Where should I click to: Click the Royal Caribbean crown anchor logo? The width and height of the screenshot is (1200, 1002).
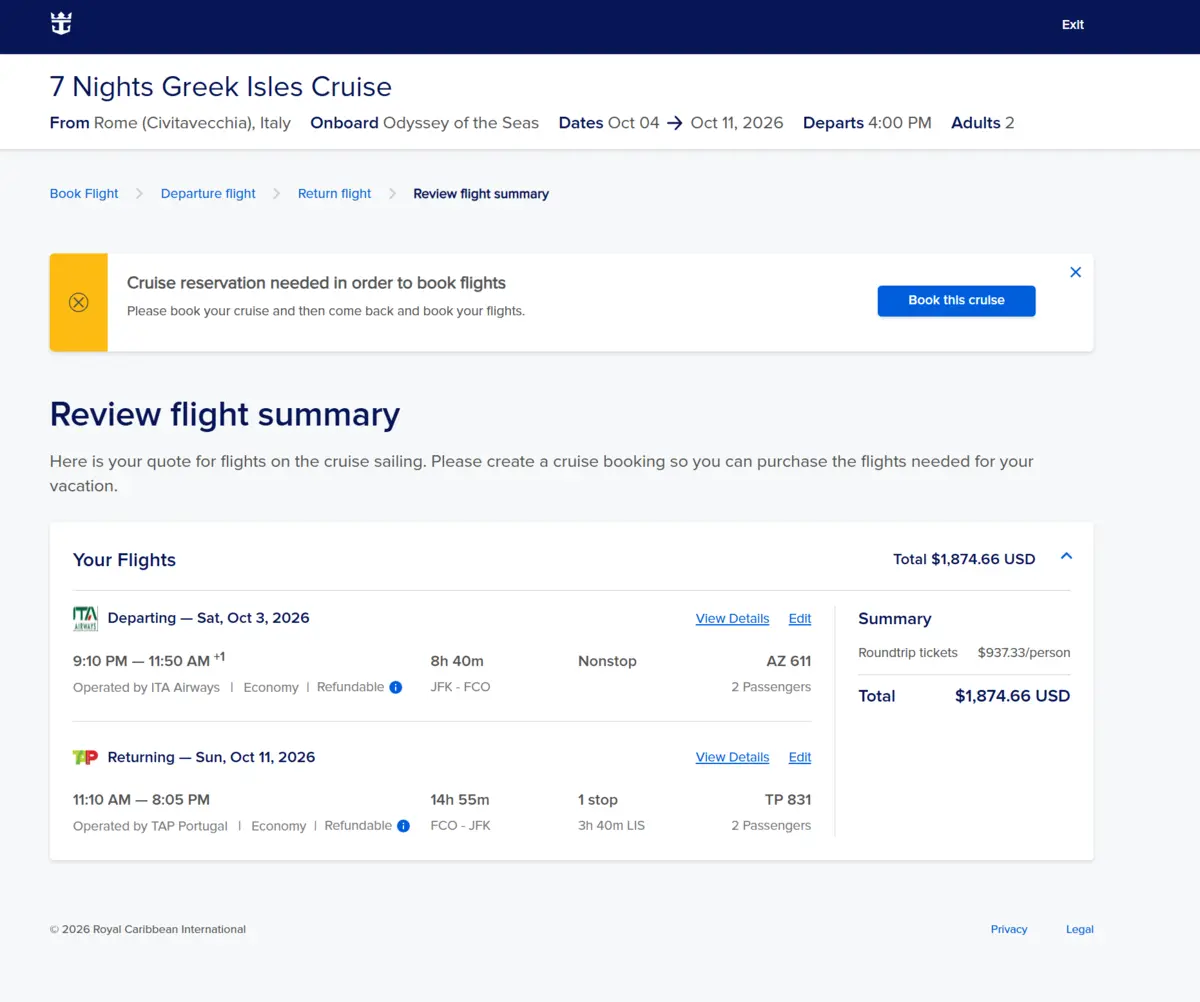coord(62,24)
